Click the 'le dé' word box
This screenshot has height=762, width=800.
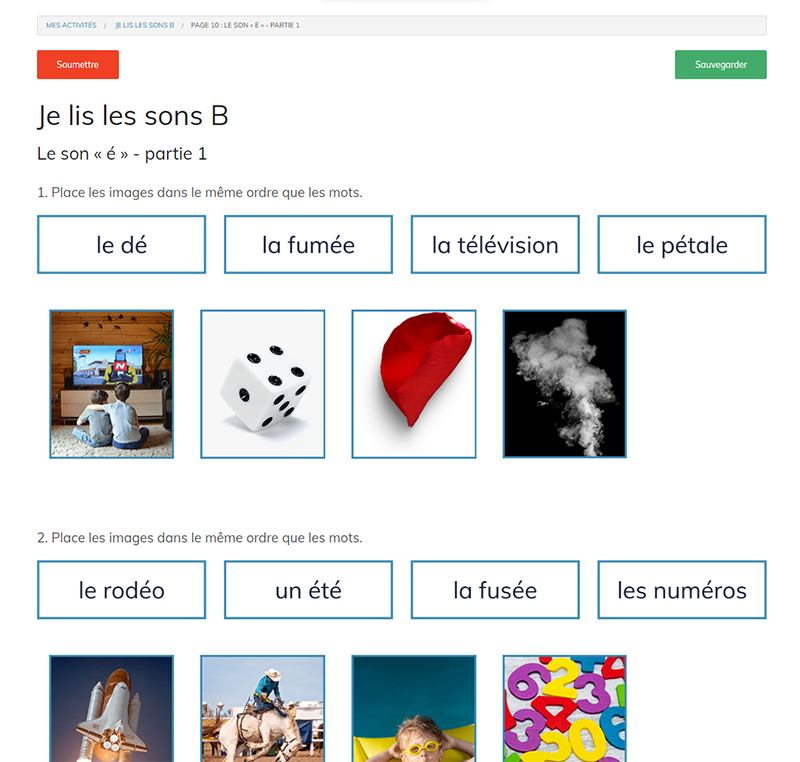click(x=121, y=244)
